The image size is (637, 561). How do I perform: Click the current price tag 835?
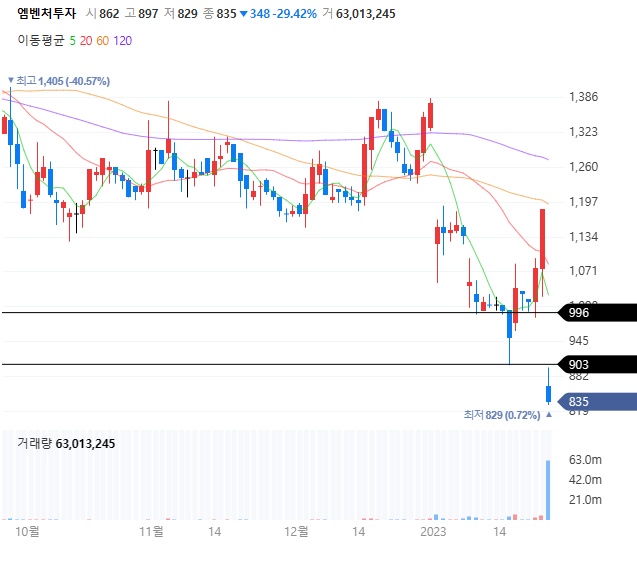[x=597, y=401]
